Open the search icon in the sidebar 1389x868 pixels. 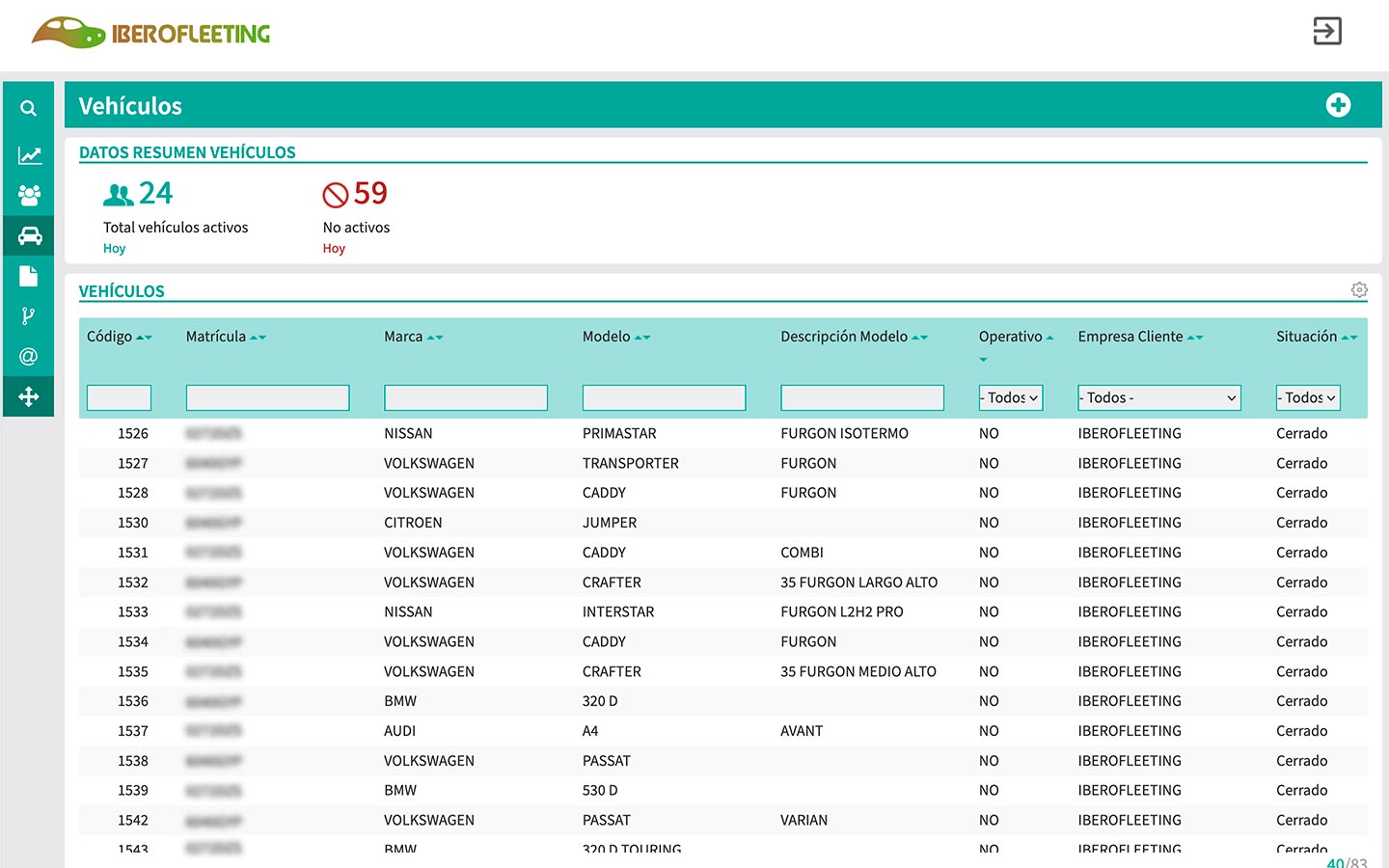[x=29, y=108]
